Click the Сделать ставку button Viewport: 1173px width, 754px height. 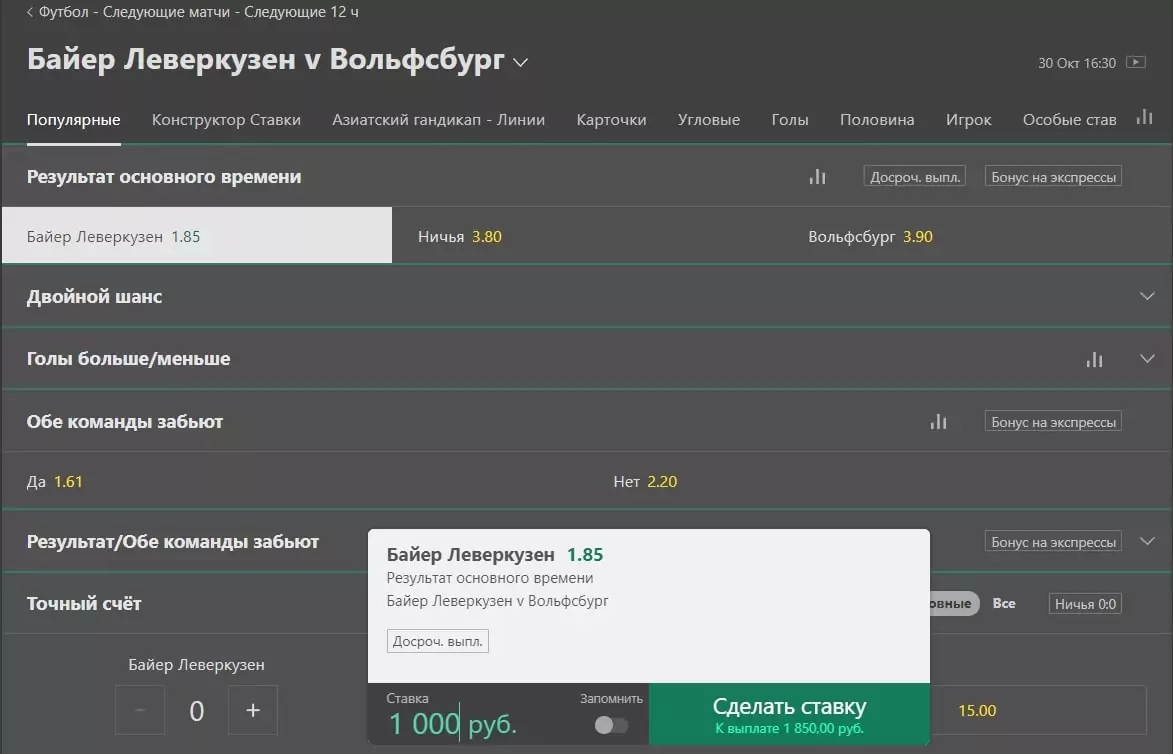click(789, 714)
